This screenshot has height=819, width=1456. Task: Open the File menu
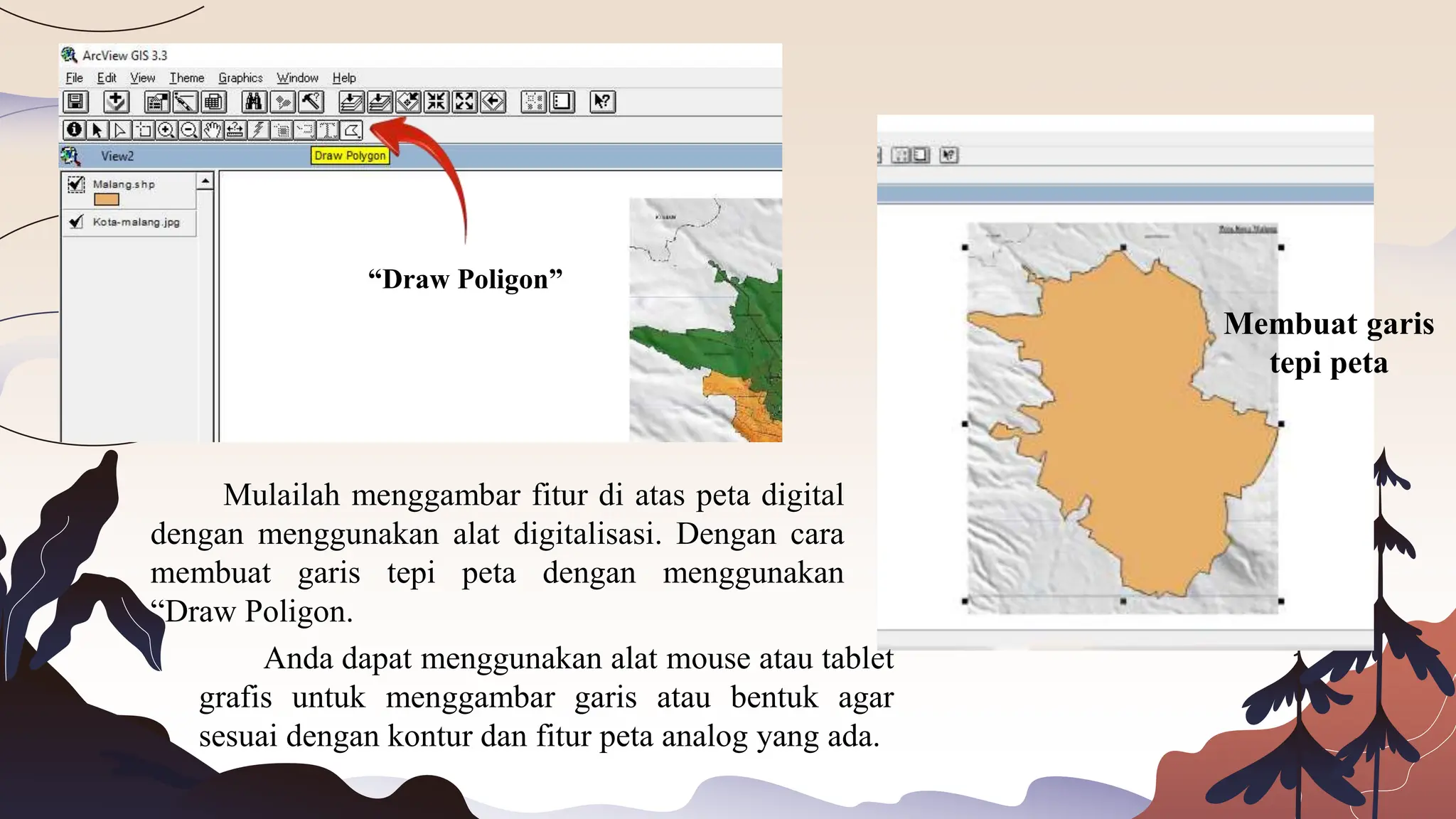pos(74,77)
